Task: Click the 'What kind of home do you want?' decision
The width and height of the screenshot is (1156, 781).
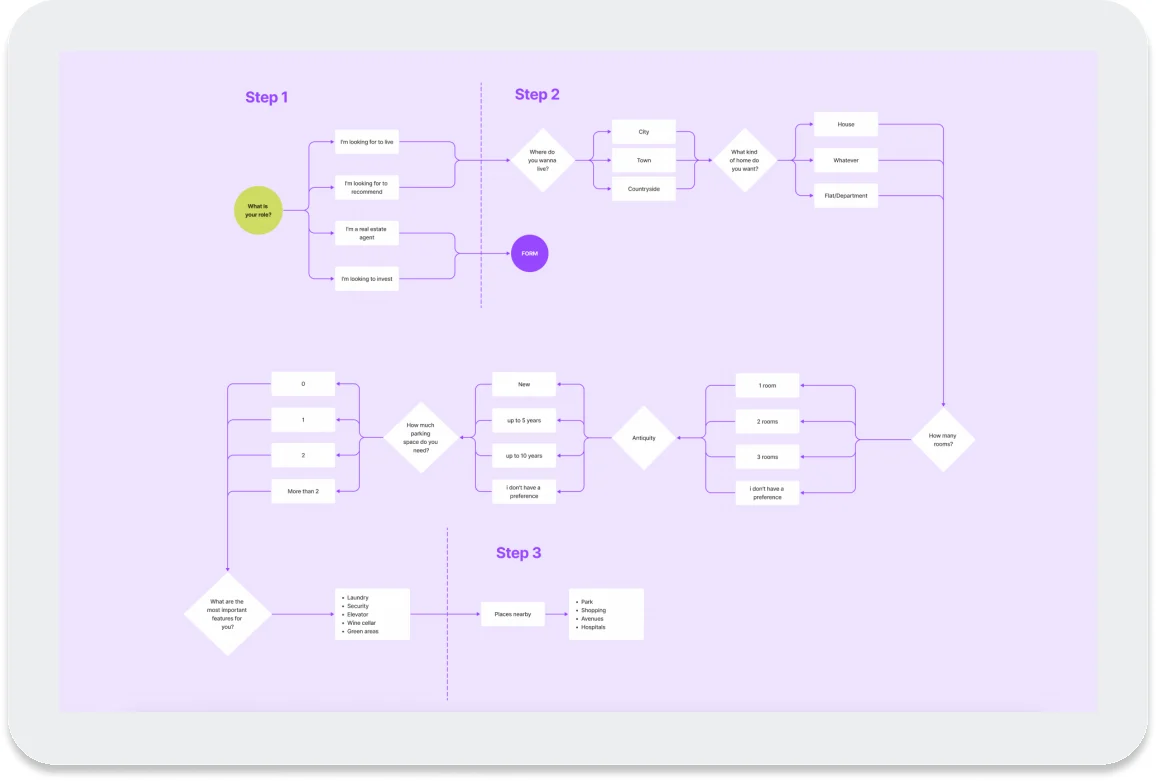Action: 745,159
